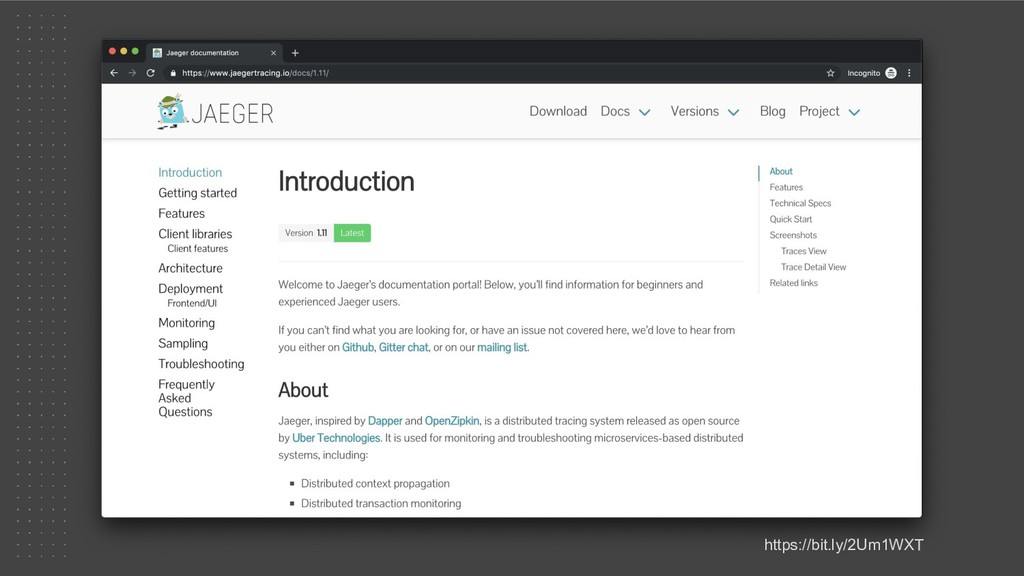Click the padlock site security icon
1024x576 pixels.
[173, 73]
